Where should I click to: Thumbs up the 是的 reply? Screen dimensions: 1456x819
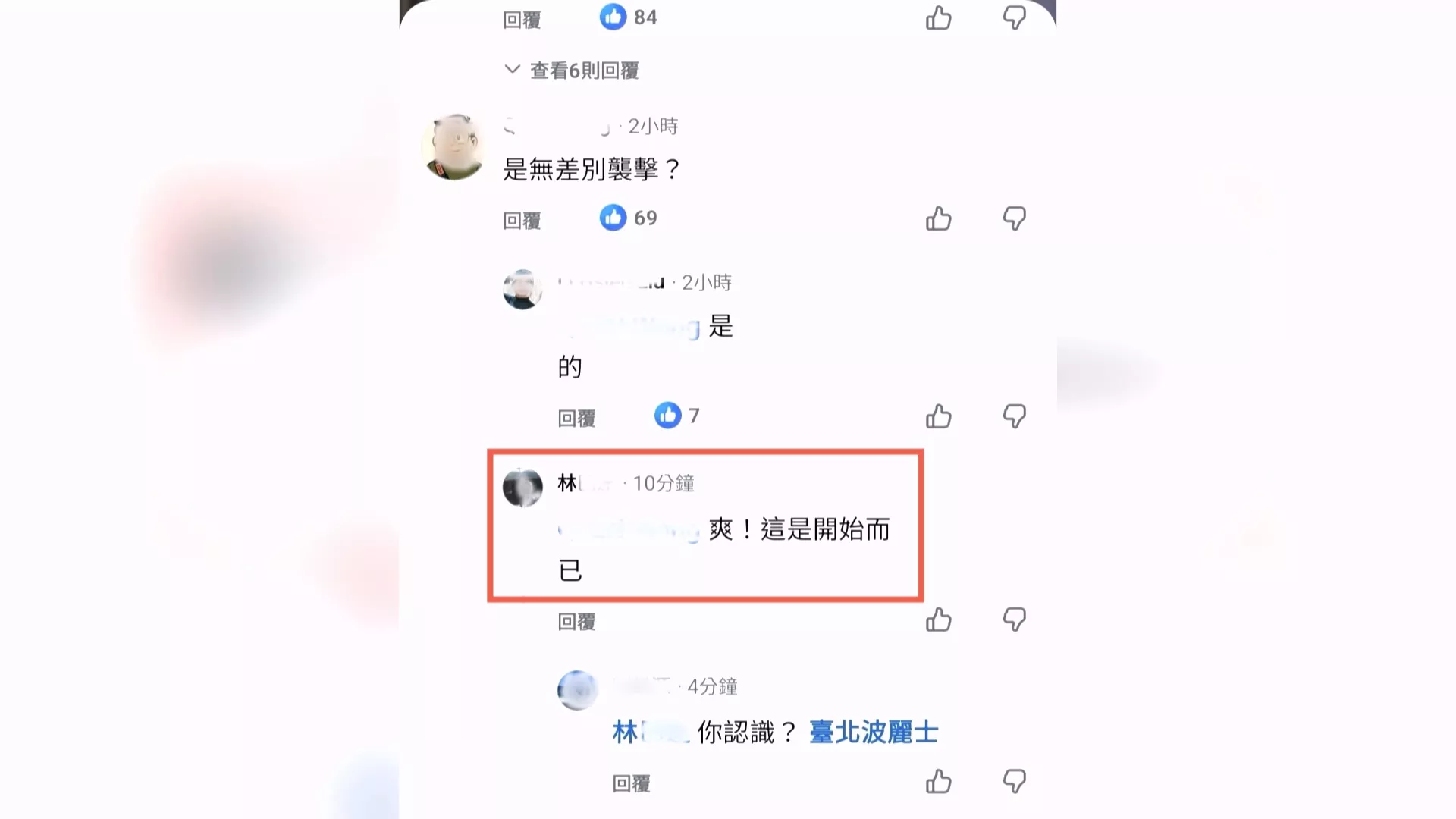pos(938,416)
